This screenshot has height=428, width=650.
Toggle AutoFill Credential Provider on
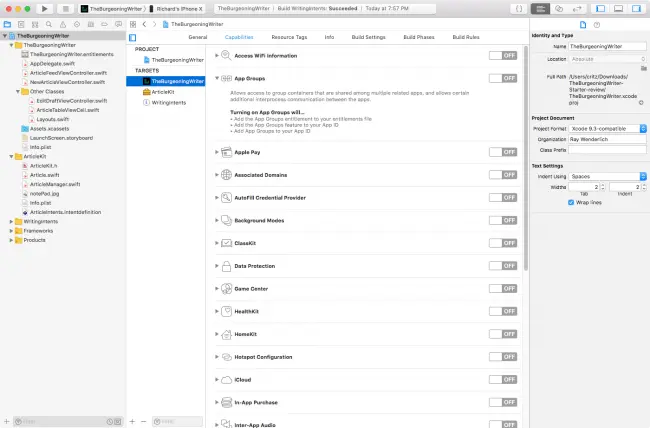503,198
